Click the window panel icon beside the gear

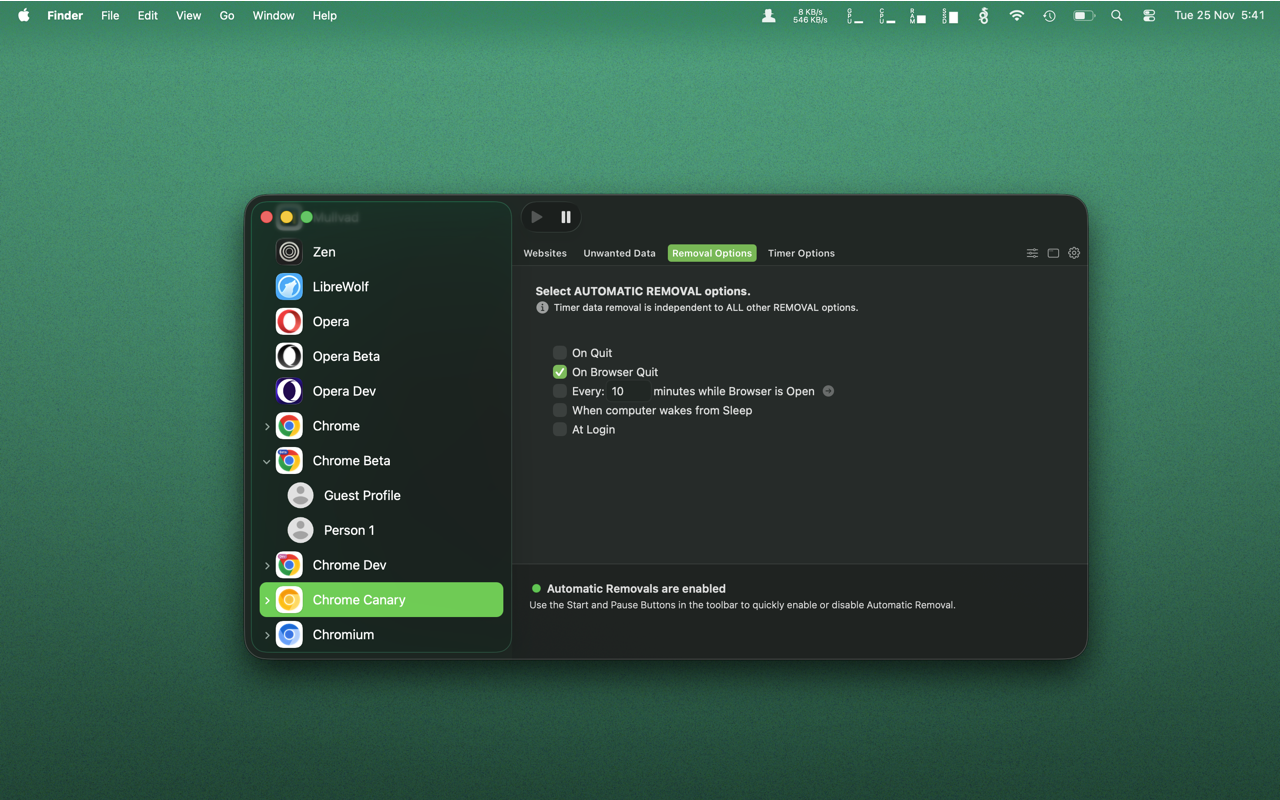point(1053,253)
